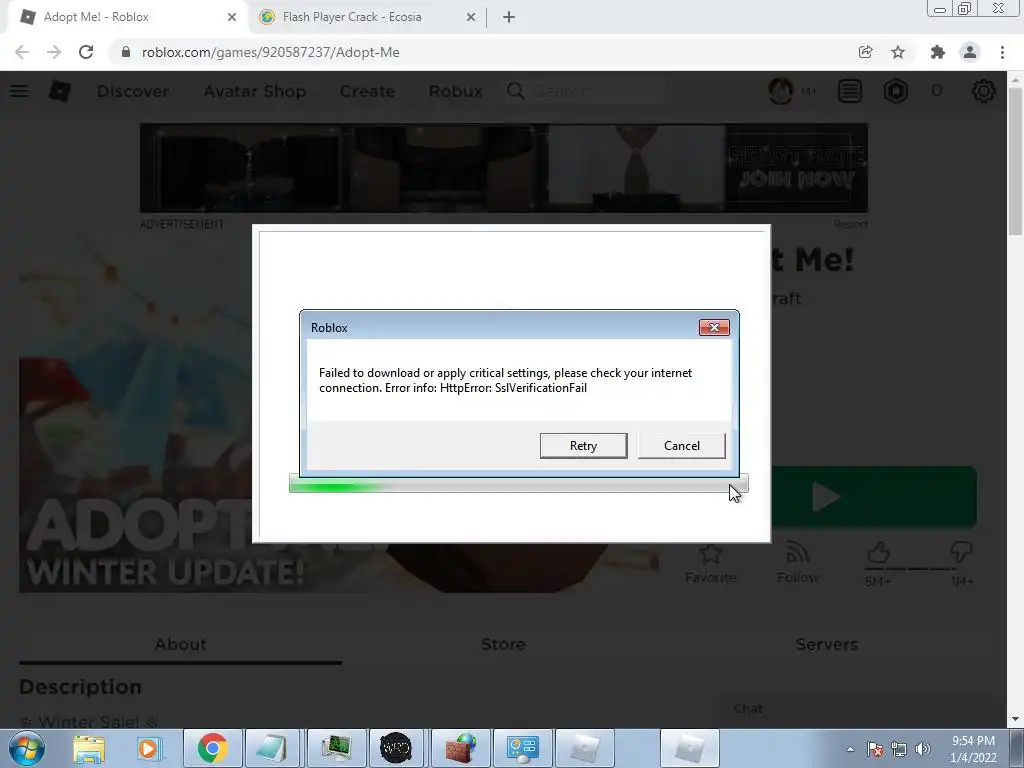This screenshot has height=768, width=1024.
Task: Close the Flash Player Crack tab
Action: coord(471,17)
